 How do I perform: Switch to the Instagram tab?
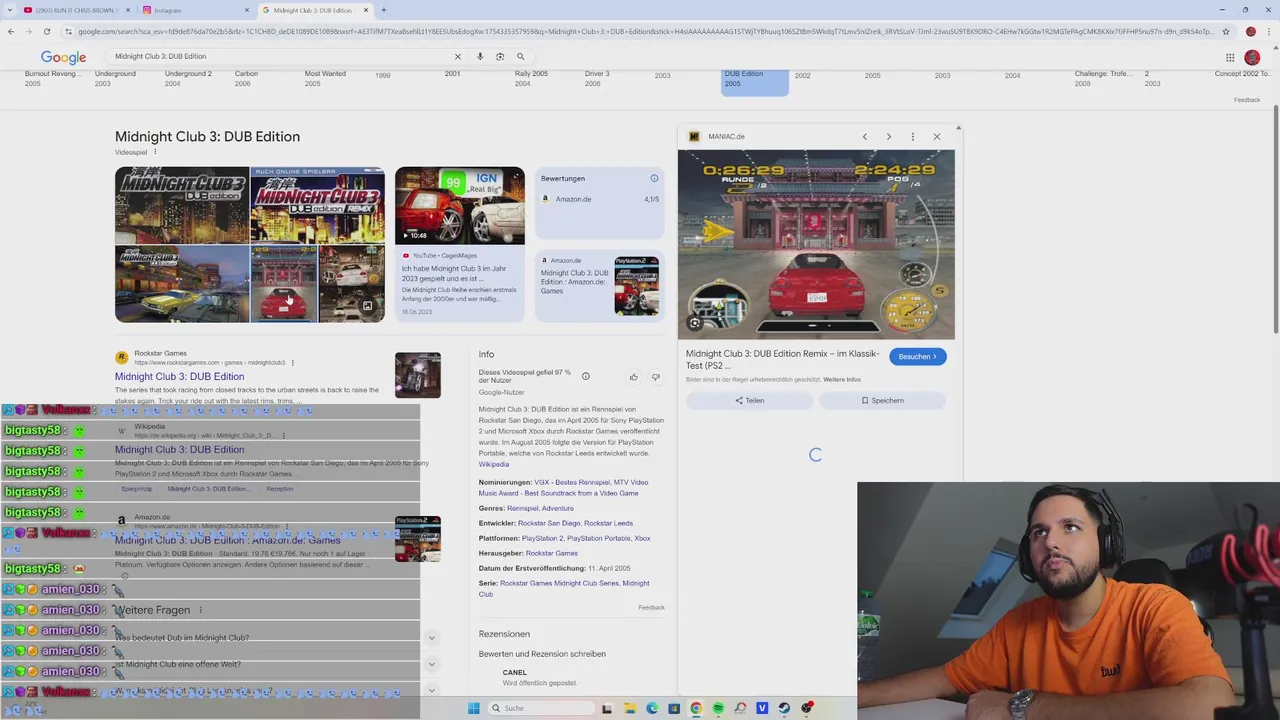coord(195,10)
